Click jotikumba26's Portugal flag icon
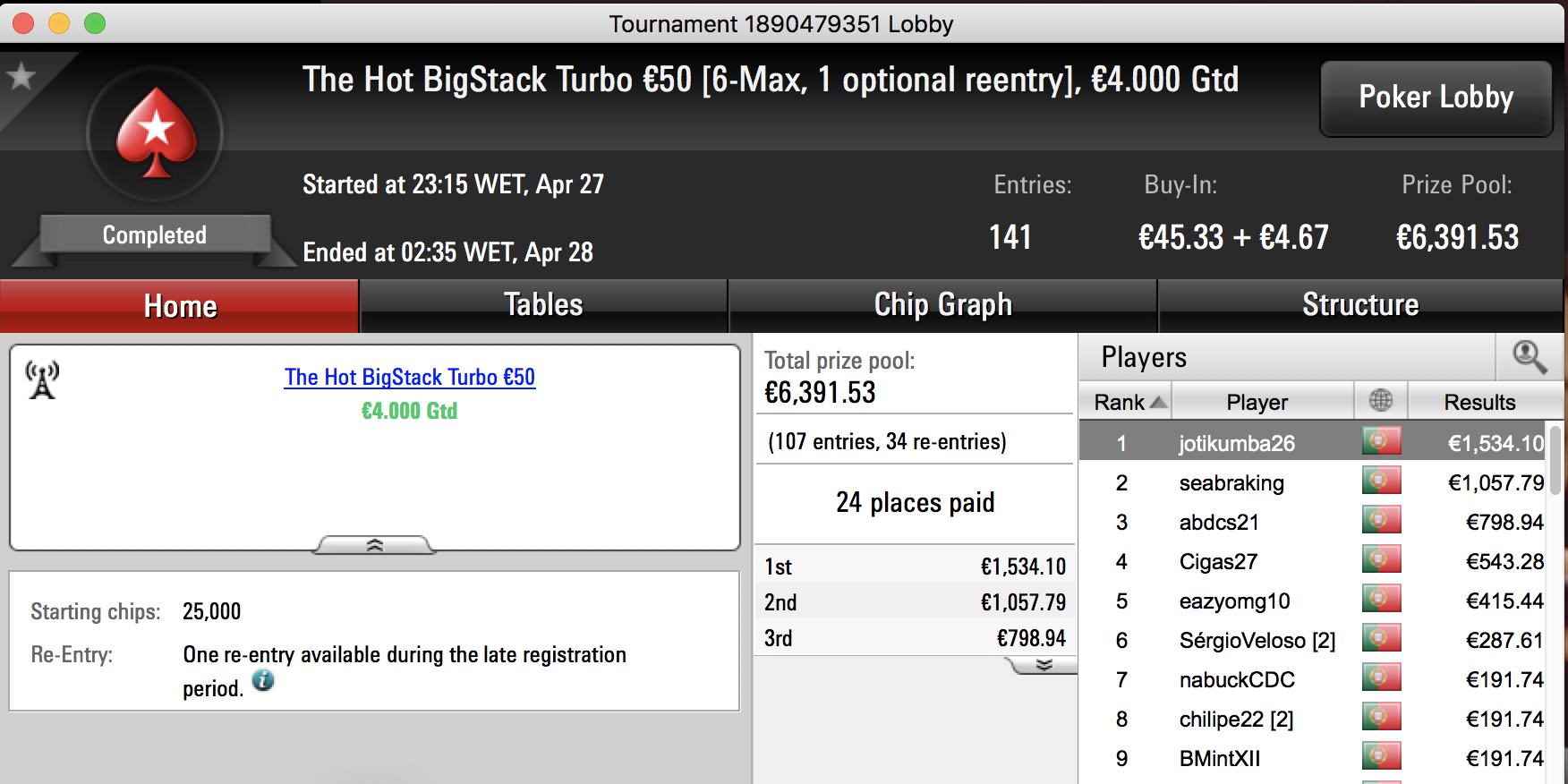Screen dimensions: 1568x784 (x=1381, y=441)
